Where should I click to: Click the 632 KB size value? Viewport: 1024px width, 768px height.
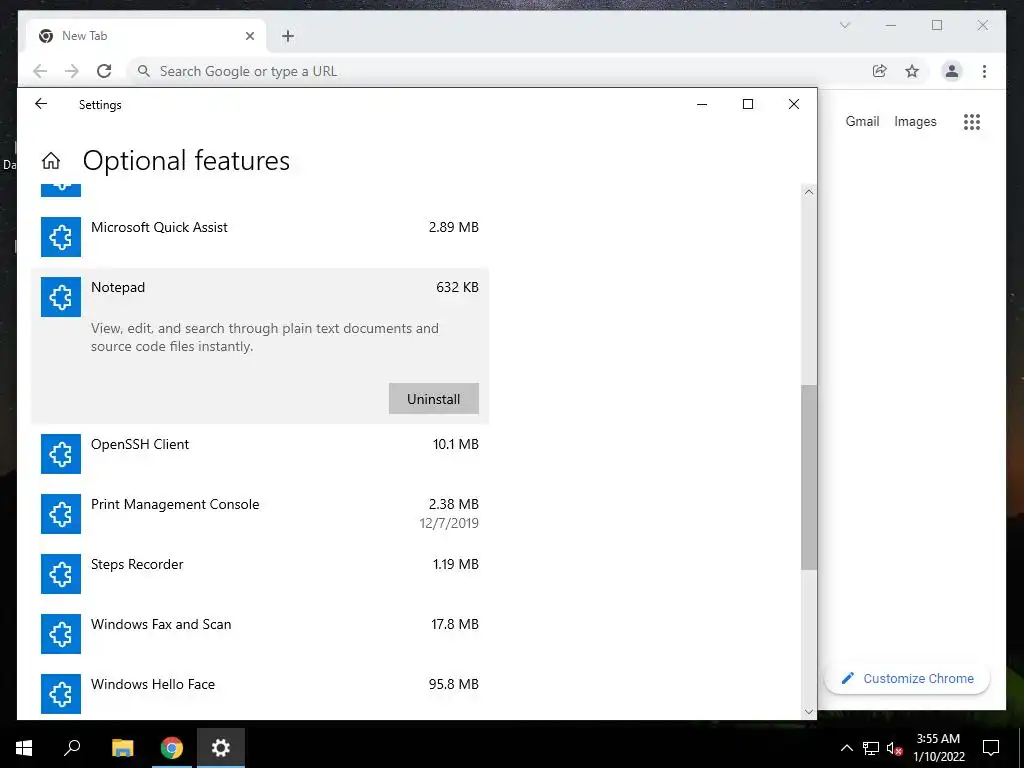pos(457,287)
